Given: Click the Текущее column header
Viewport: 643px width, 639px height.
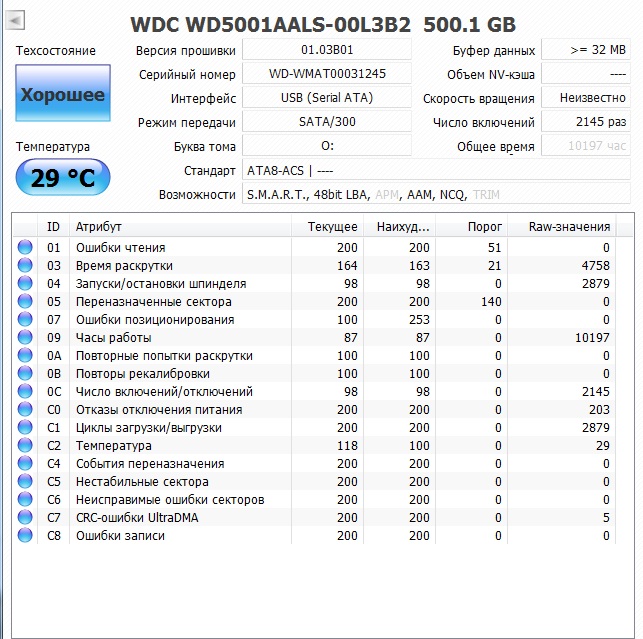Looking at the screenshot, I should point(327,227).
